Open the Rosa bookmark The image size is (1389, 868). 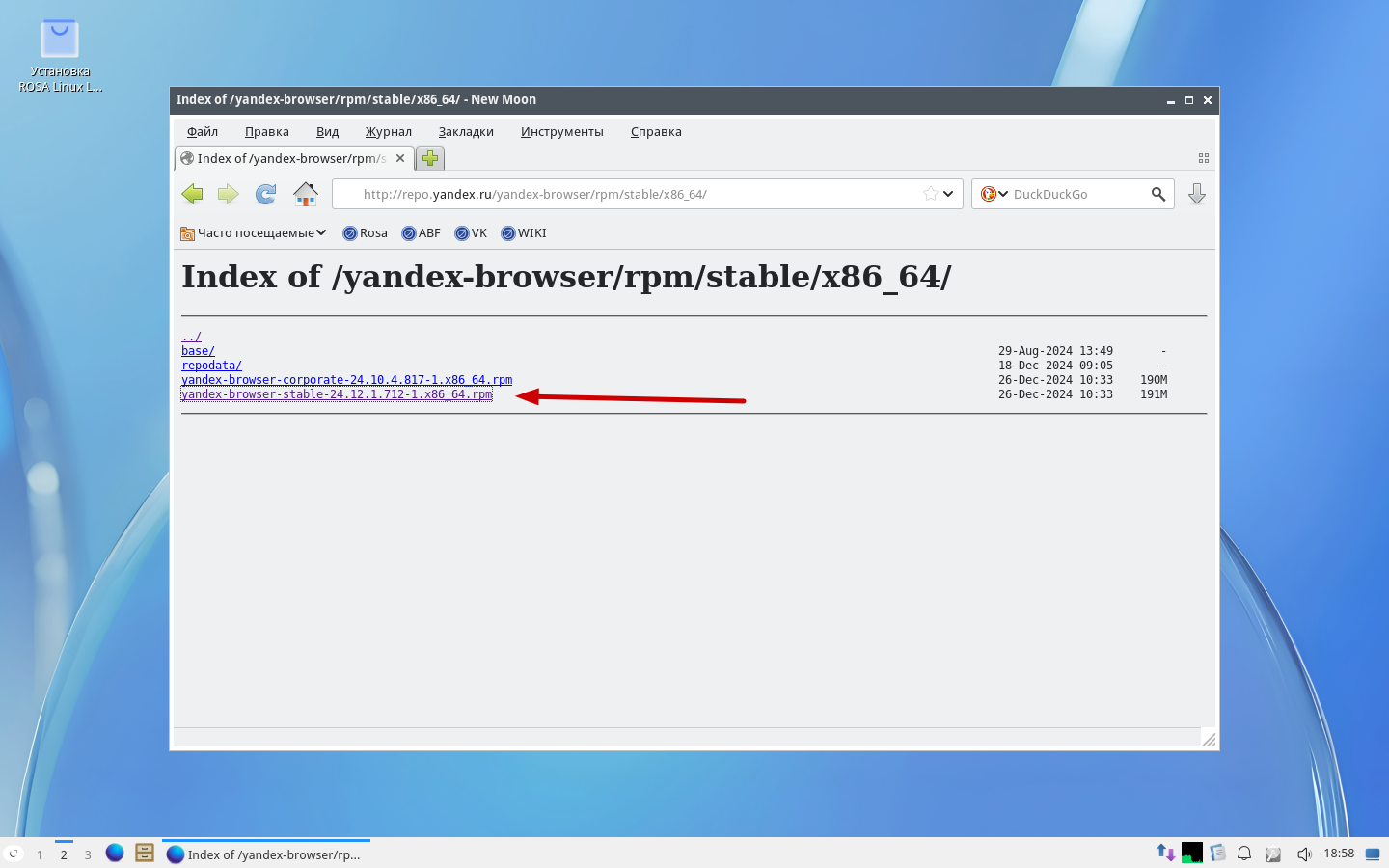pos(366,233)
